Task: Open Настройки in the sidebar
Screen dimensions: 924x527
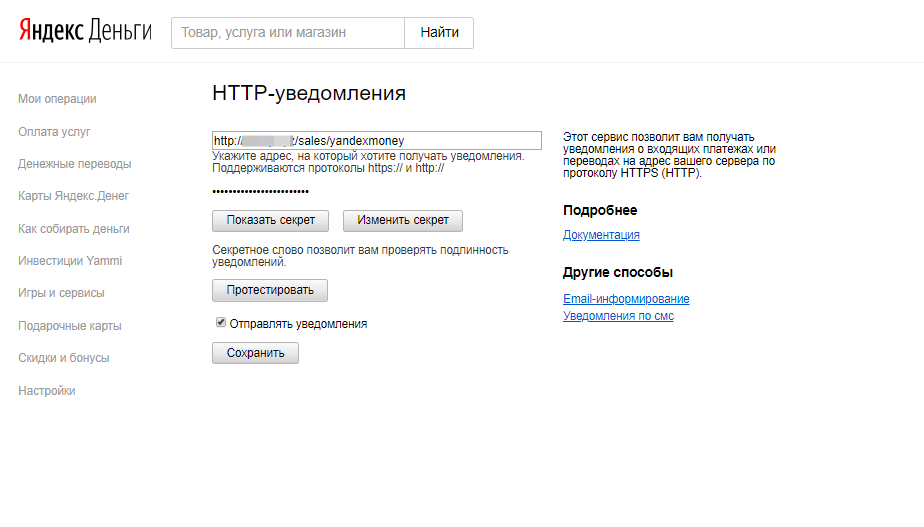Action: (47, 391)
